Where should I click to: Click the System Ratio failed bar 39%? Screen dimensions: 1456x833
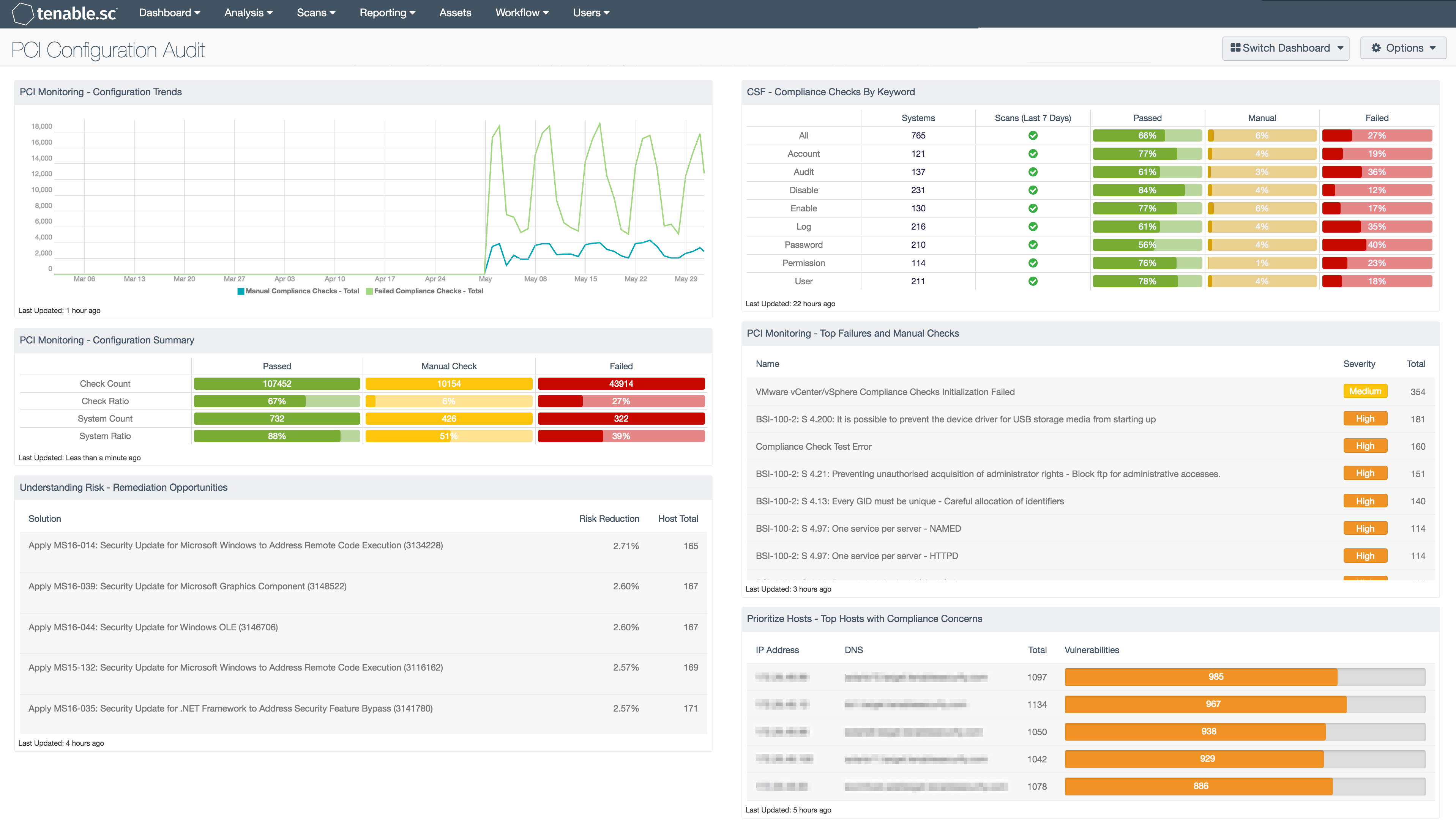621,436
